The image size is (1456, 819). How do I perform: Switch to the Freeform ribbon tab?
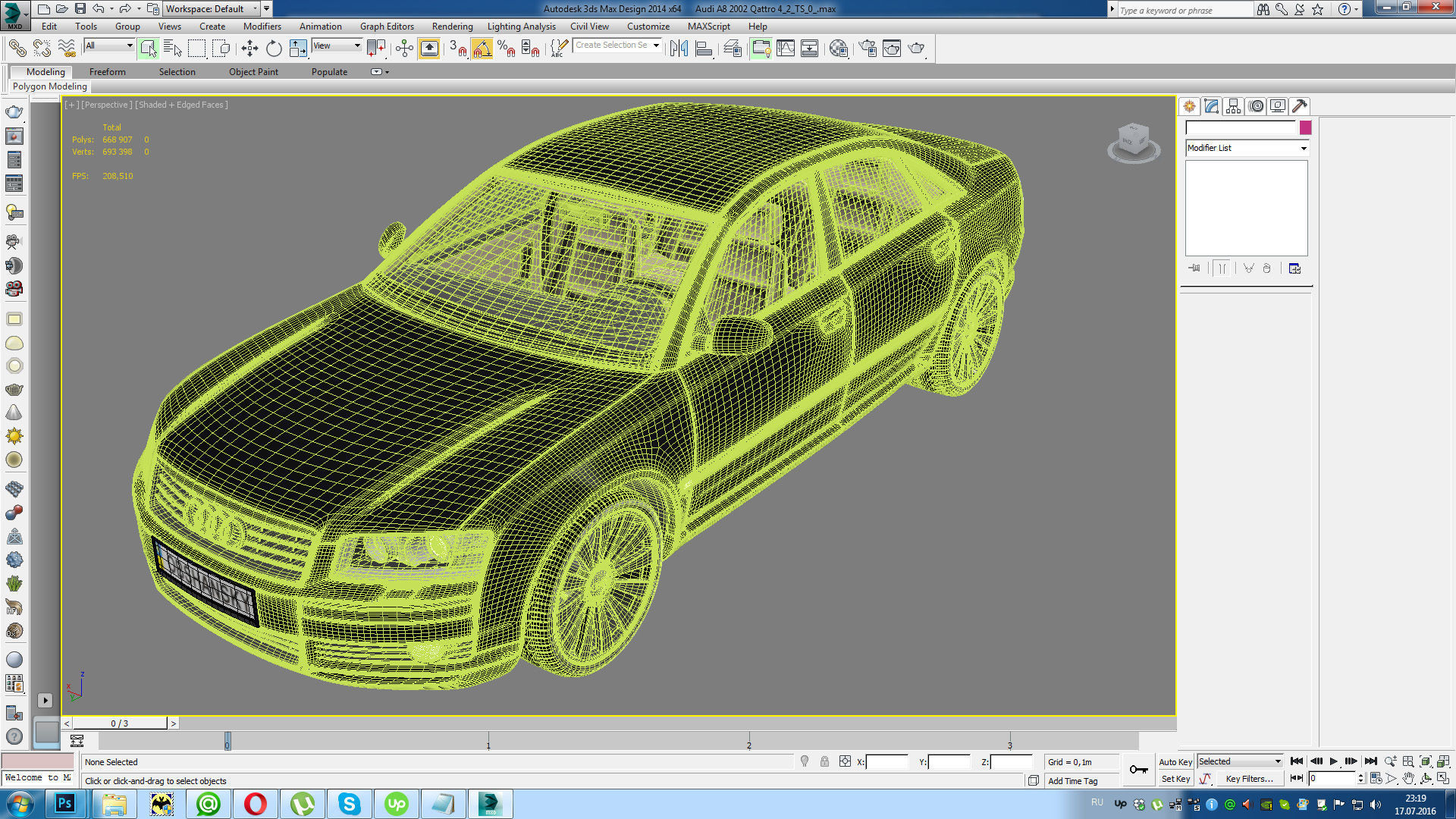[107, 72]
